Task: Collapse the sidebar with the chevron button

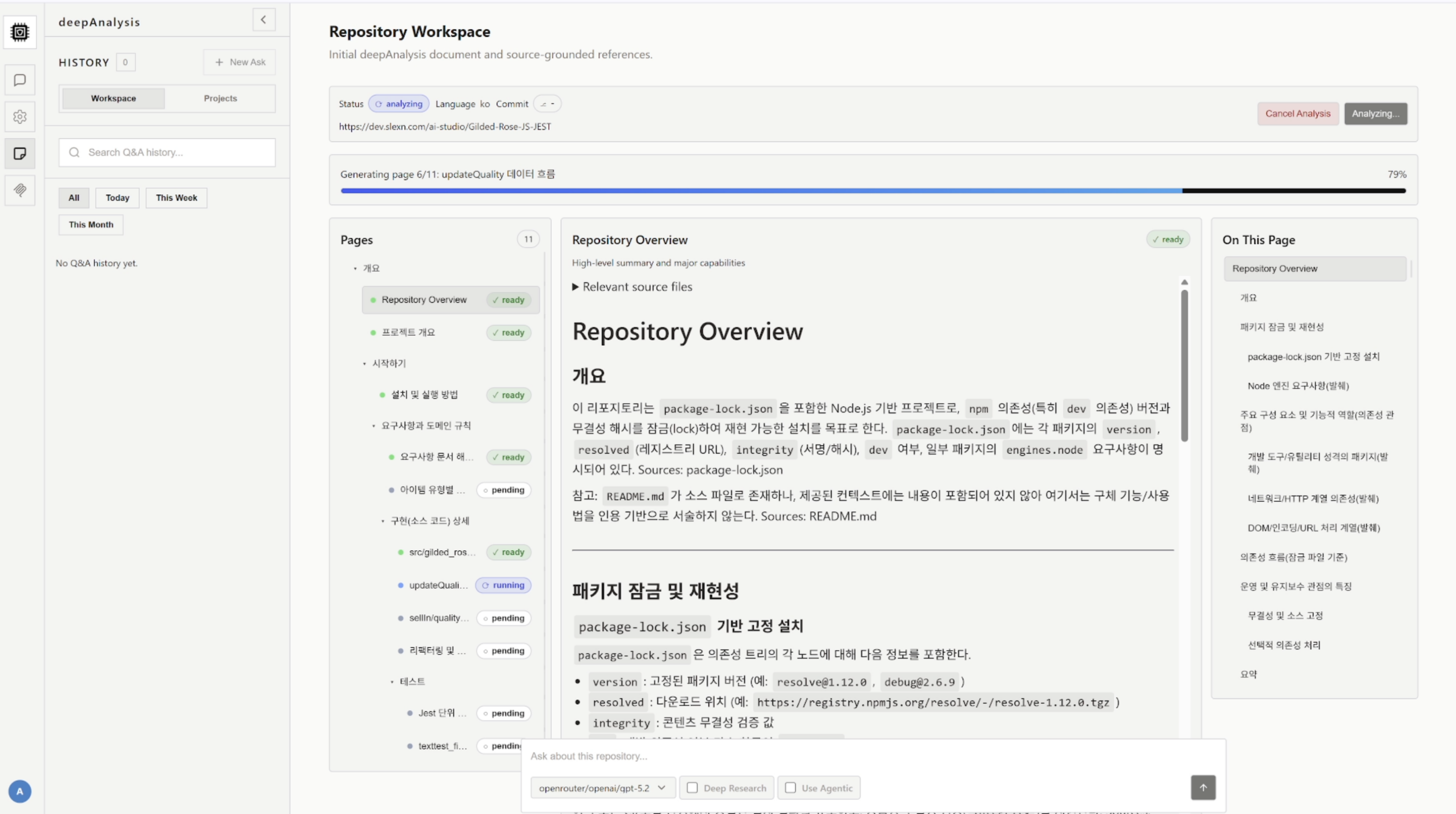Action: (x=263, y=20)
